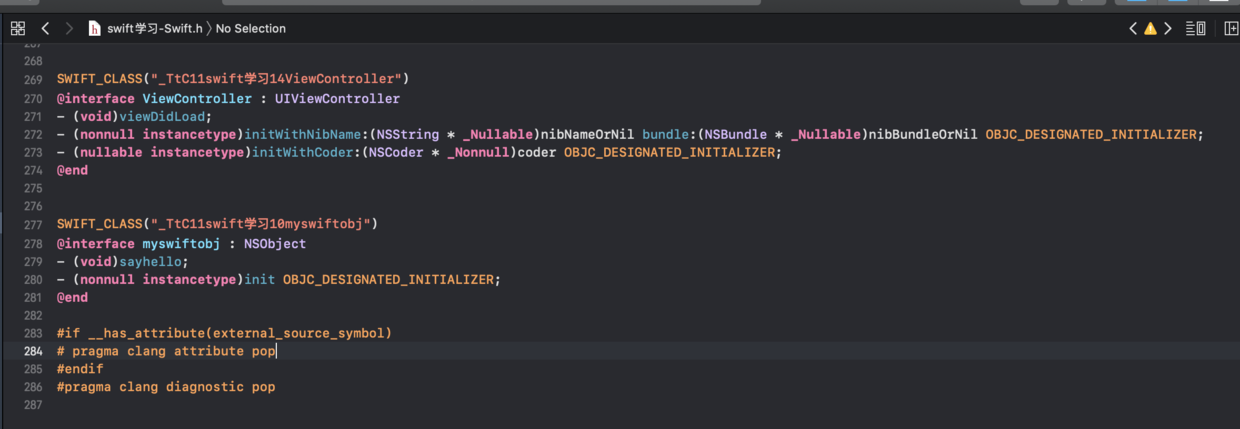The image size is (1240, 429).
Task: Select the ViewController interface name
Action: [x=197, y=99]
